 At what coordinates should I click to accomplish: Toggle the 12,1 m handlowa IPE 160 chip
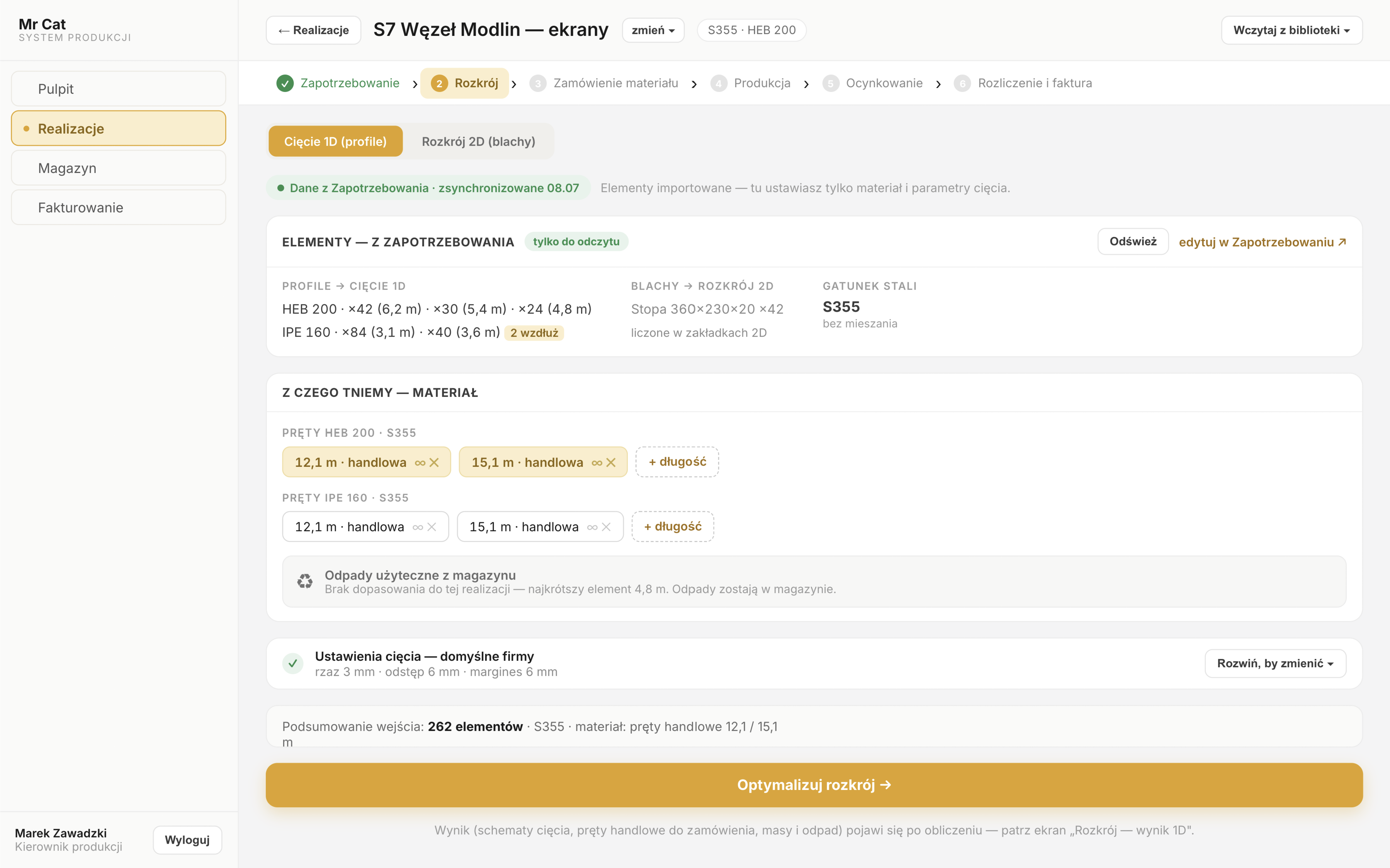click(365, 527)
